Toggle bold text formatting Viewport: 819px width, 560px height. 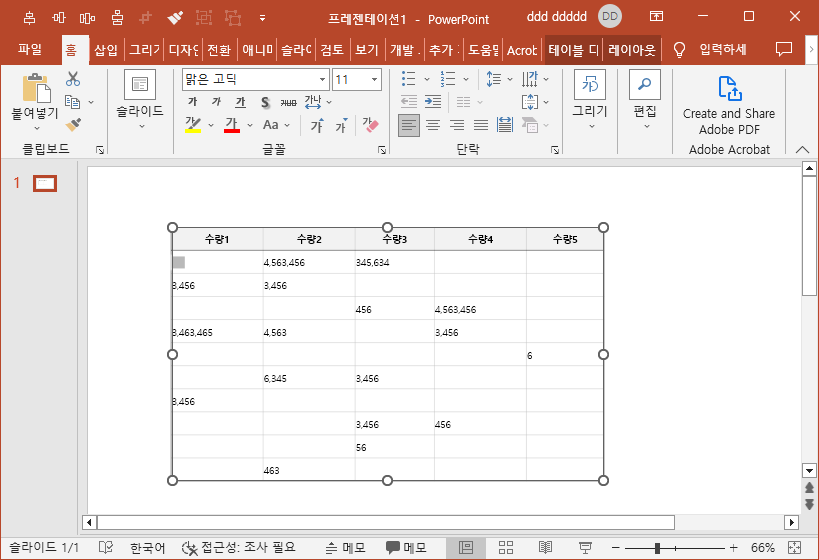click(193, 101)
